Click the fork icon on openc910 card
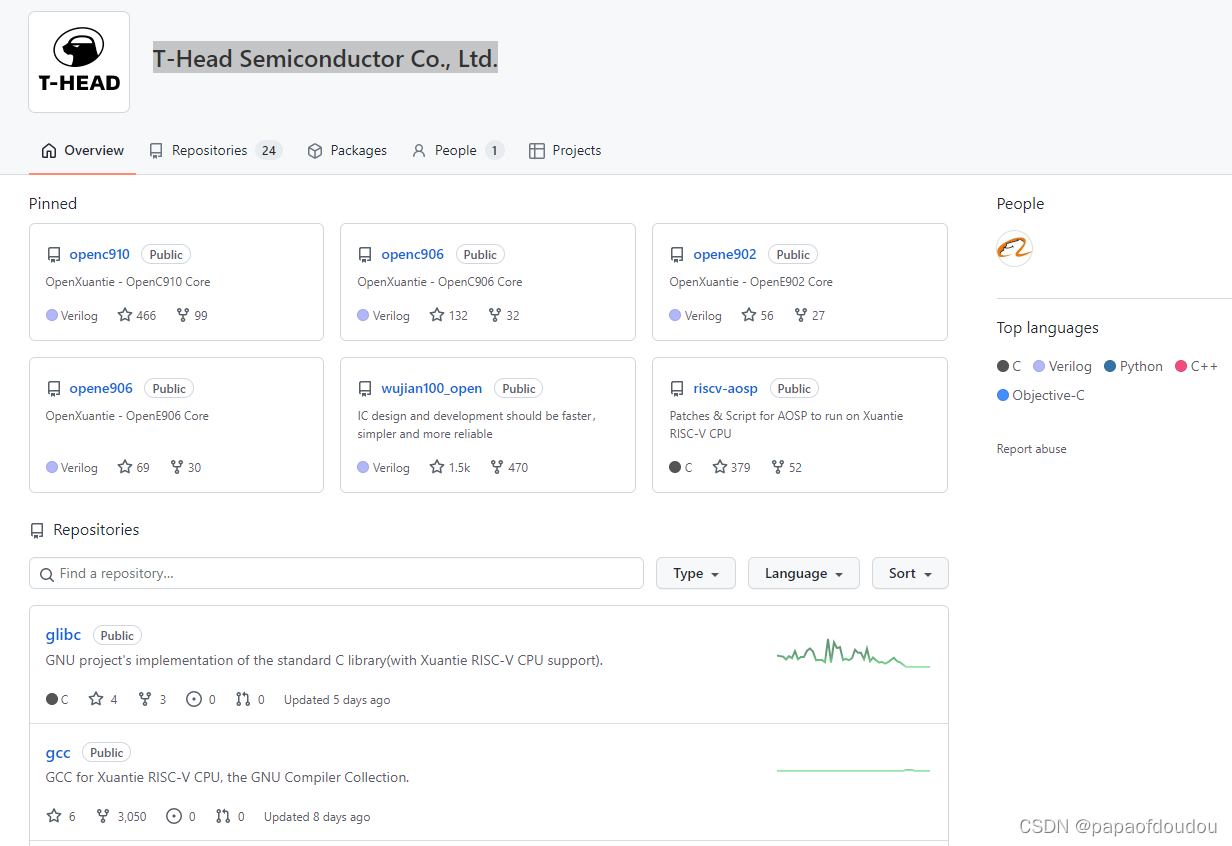1232x846 pixels. click(183, 315)
